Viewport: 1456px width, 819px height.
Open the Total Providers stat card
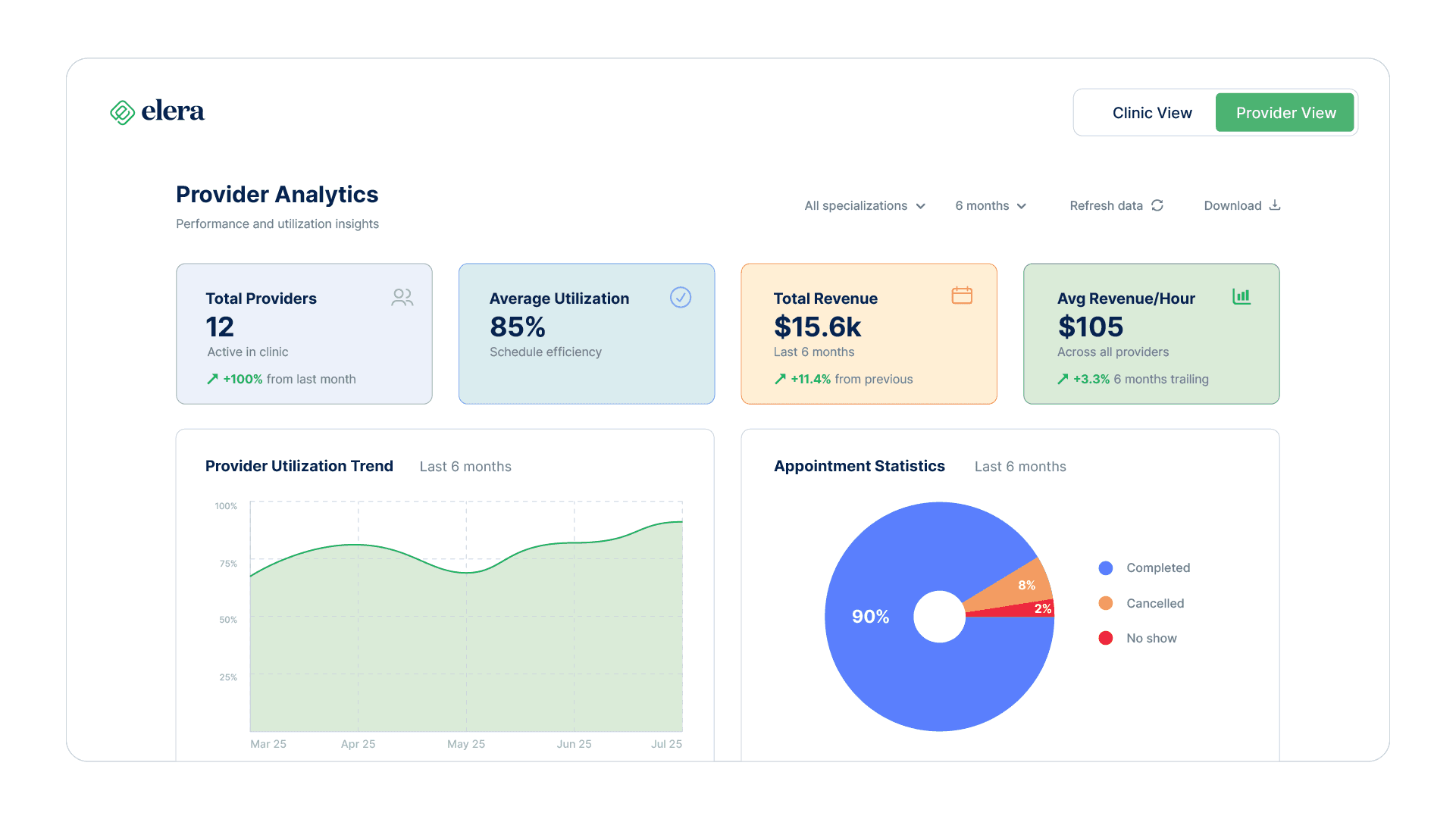[x=304, y=333]
